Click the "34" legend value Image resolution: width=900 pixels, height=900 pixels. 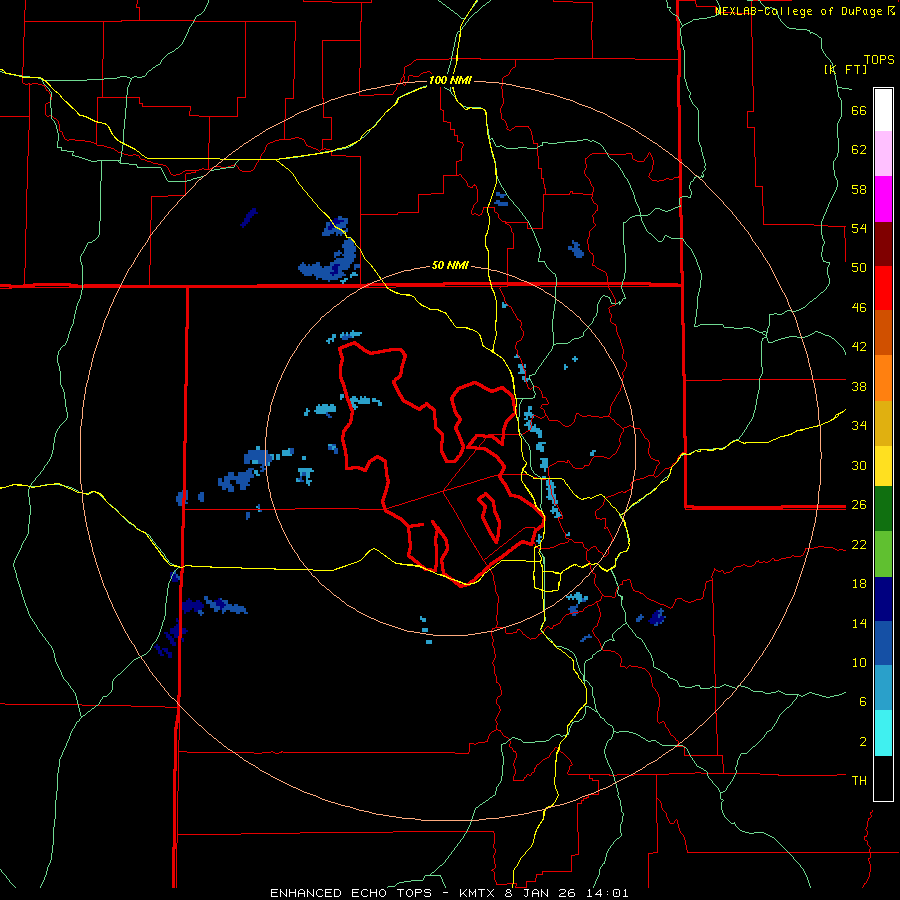[859, 426]
